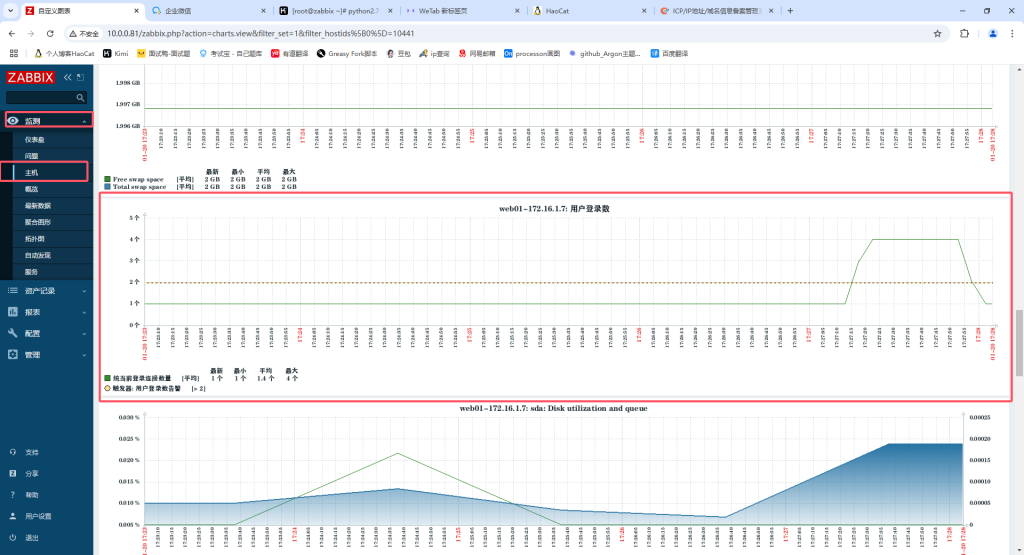Switch to the 企业微信 browser tab
The image size is (1024, 555).
pos(200,10)
